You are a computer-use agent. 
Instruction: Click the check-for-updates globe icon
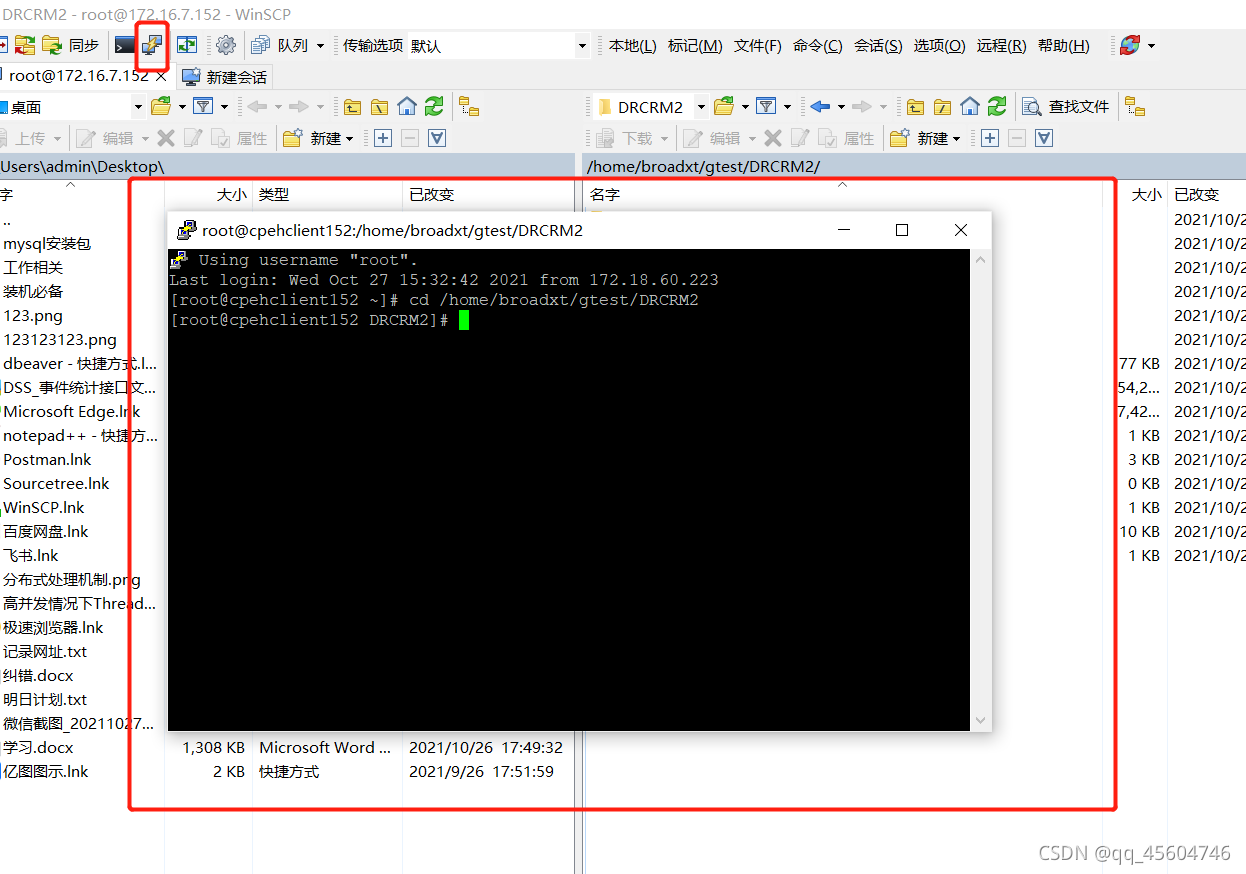pyautogui.click(x=1130, y=45)
